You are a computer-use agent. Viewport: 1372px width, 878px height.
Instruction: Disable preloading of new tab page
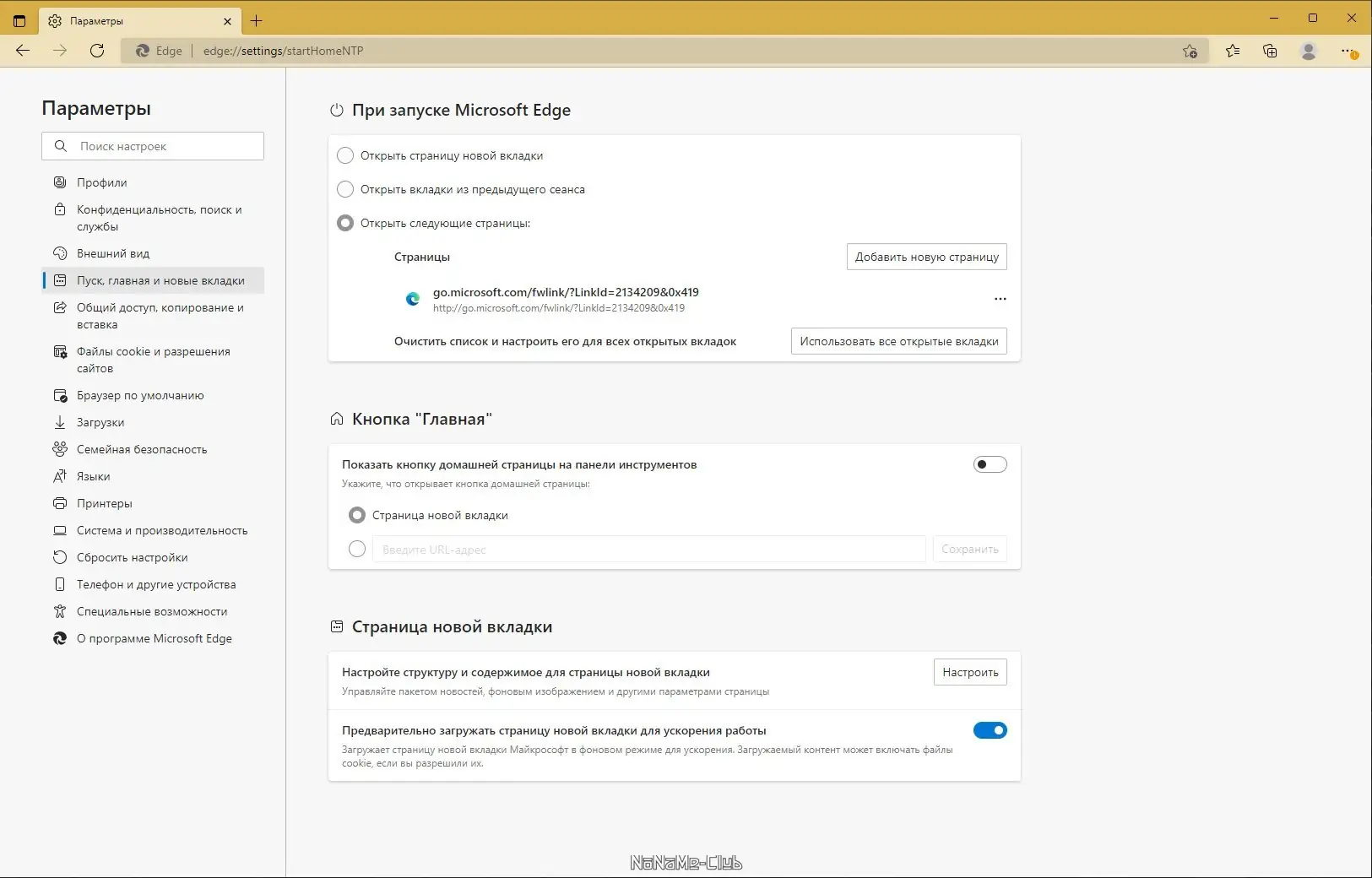point(990,730)
